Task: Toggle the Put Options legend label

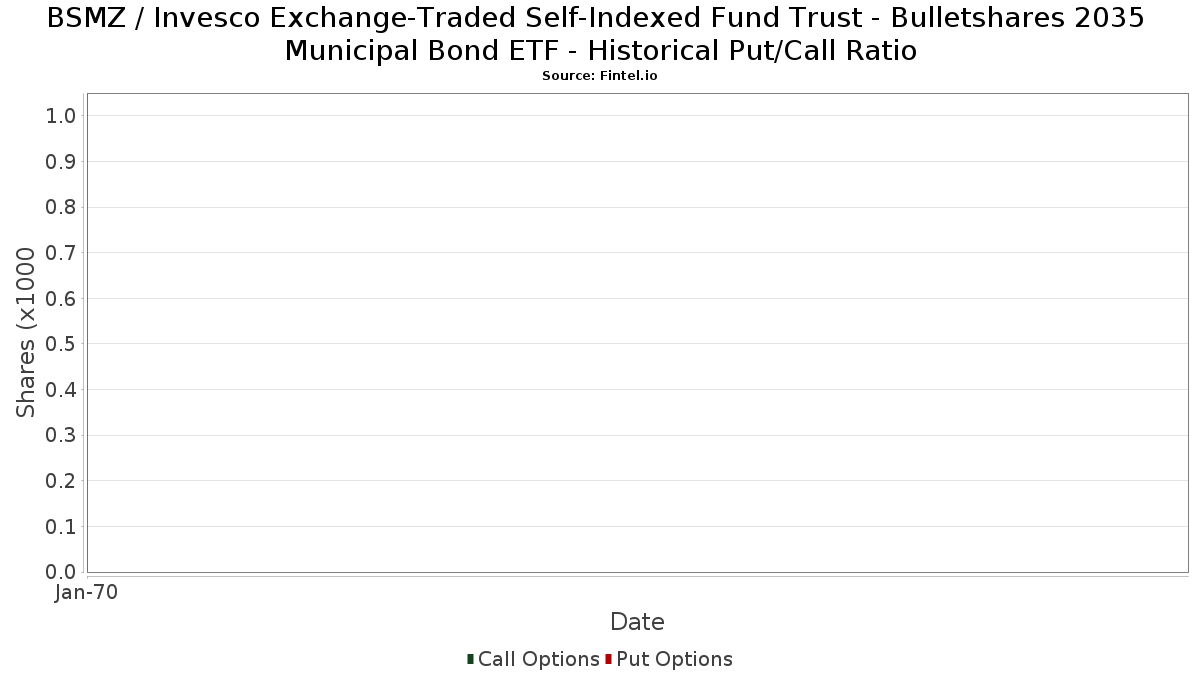Action: pos(674,659)
